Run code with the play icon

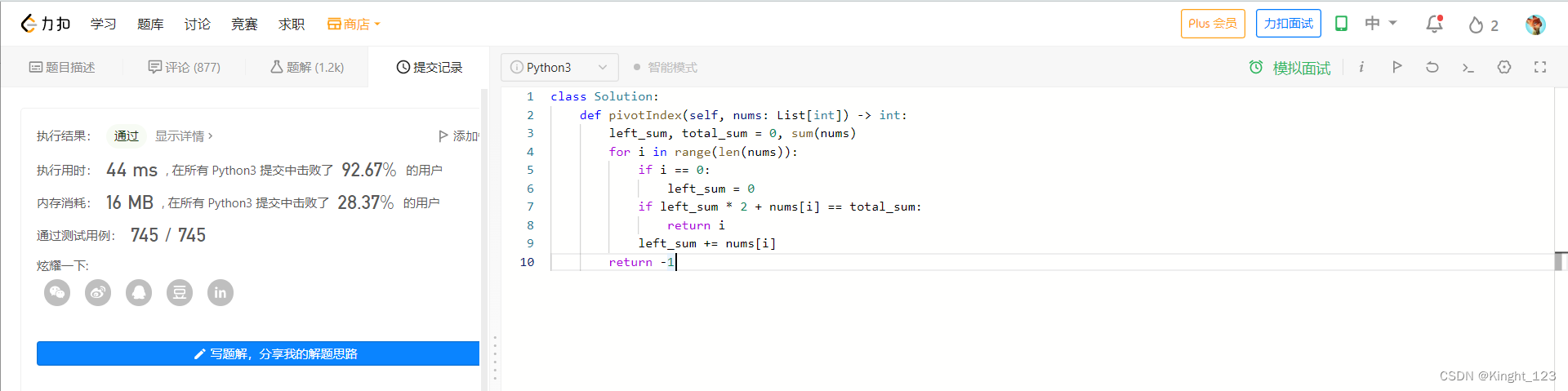[x=1396, y=67]
